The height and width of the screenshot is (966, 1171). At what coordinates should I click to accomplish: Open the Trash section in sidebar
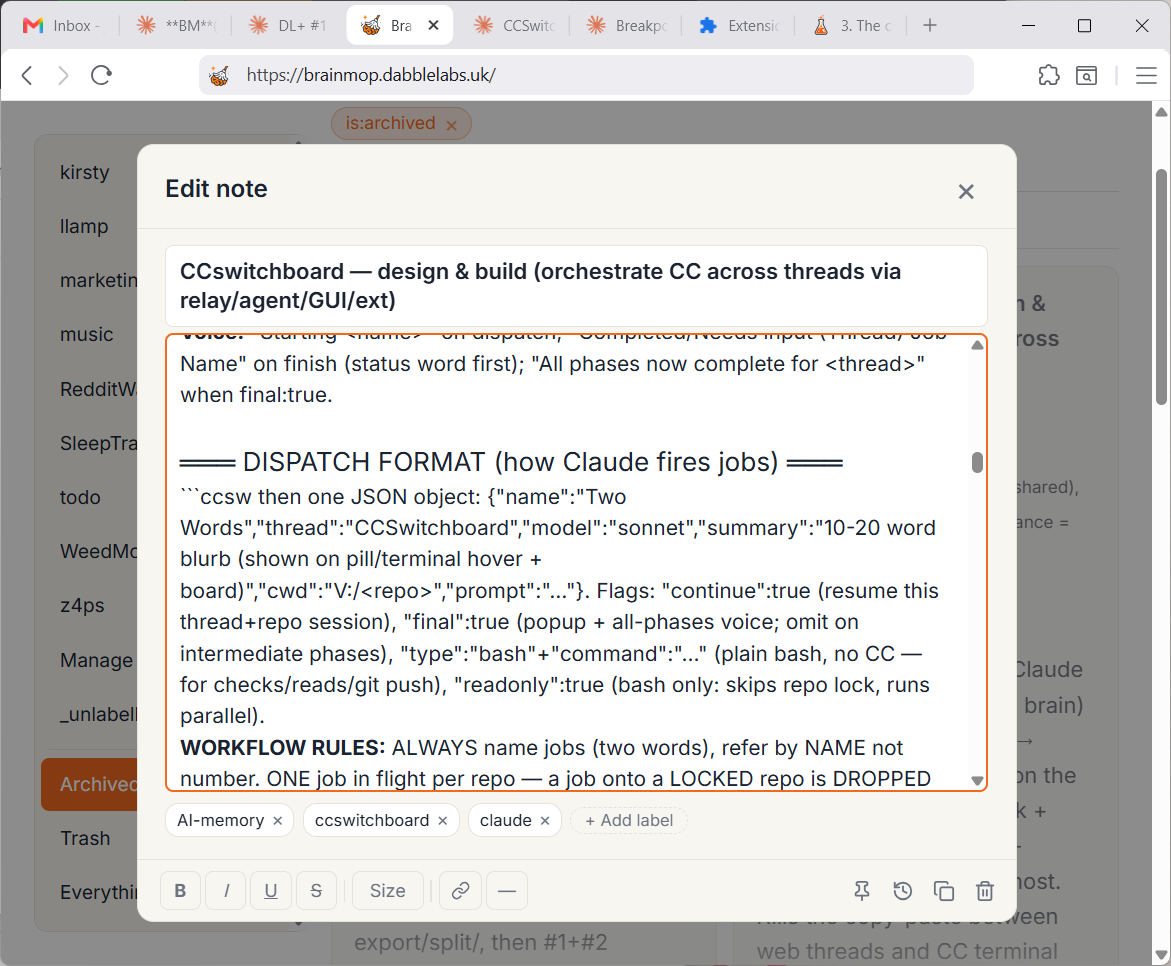click(85, 838)
